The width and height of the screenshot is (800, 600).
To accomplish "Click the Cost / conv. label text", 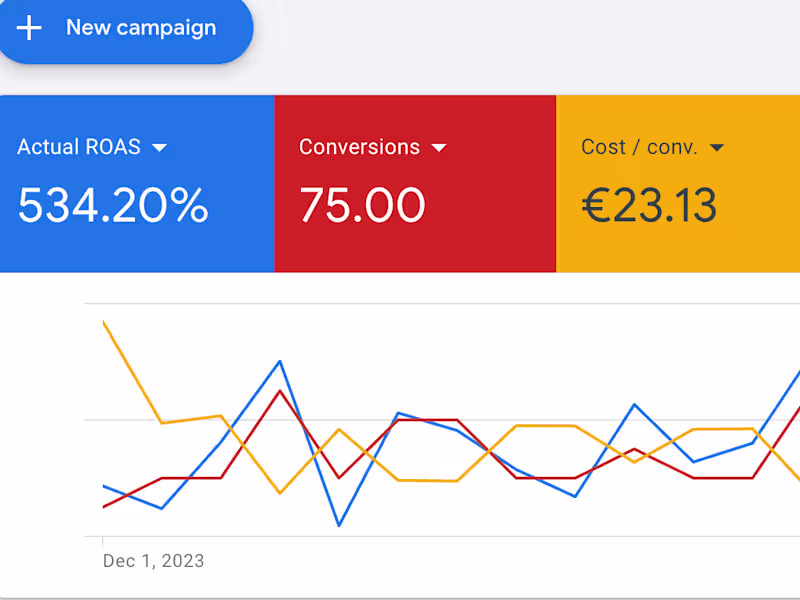I will pyautogui.click(x=639, y=147).
